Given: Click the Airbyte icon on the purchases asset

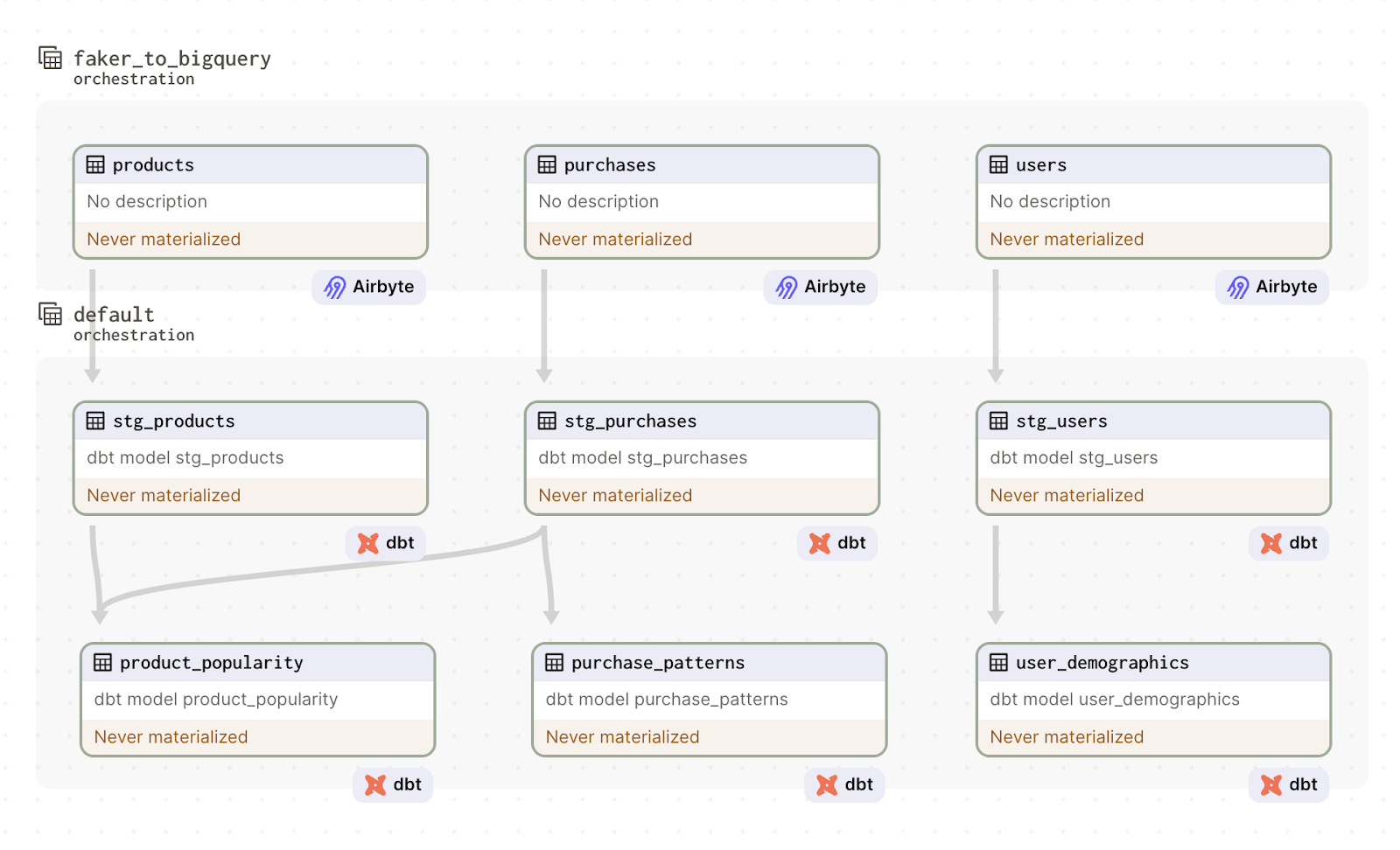Looking at the screenshot, I should click(786, 287).
